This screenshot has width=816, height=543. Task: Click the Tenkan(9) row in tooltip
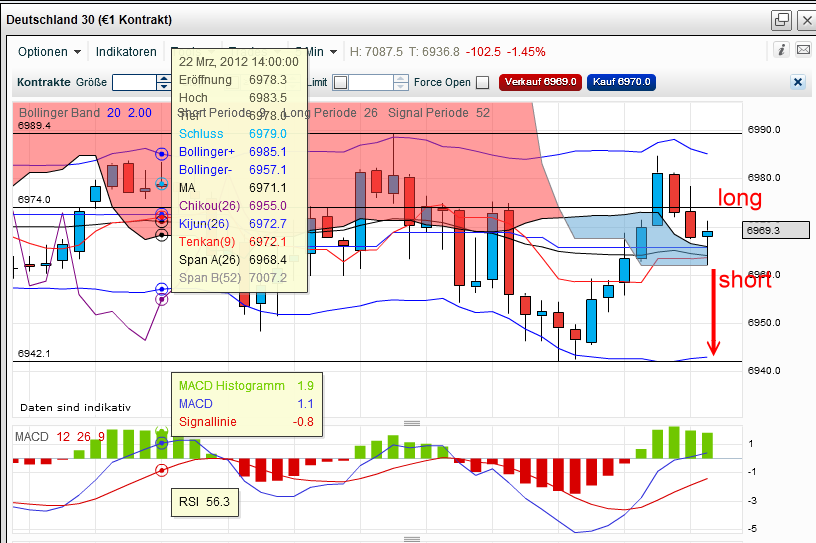click(x=233, y=242)
